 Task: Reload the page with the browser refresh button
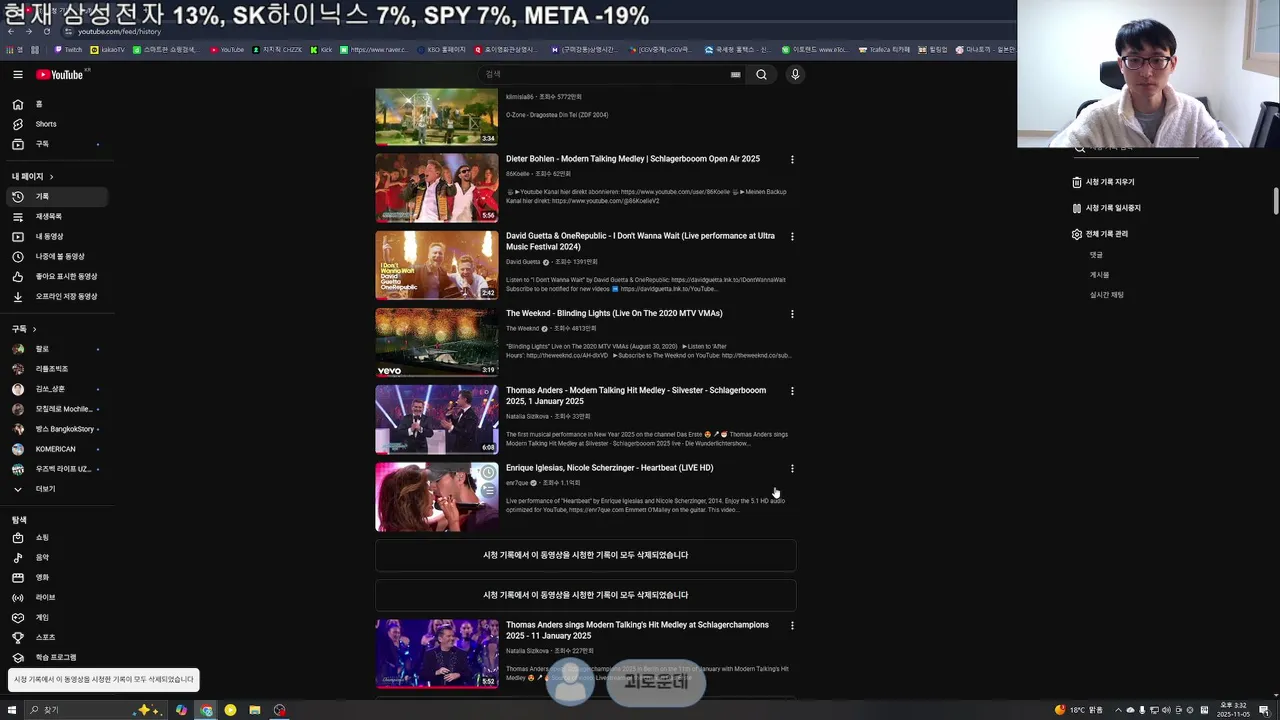click(46, 31)
